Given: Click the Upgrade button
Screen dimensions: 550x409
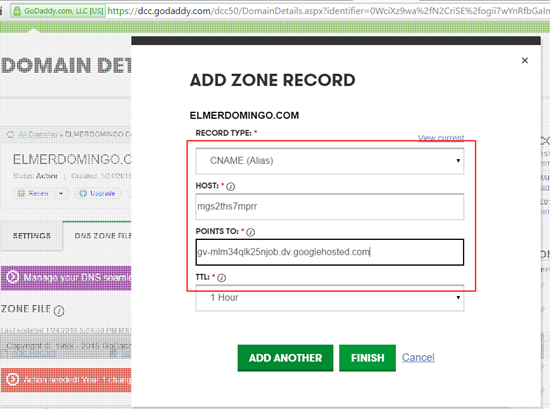Looking at the screenshot, I should tap(98, 193).
